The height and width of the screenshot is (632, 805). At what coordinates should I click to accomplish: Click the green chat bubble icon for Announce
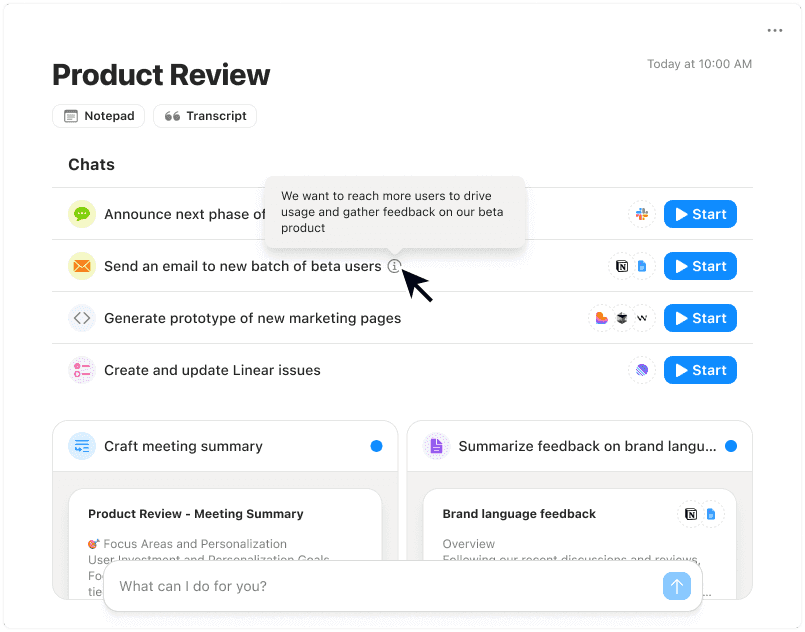(x=81, y=213)
